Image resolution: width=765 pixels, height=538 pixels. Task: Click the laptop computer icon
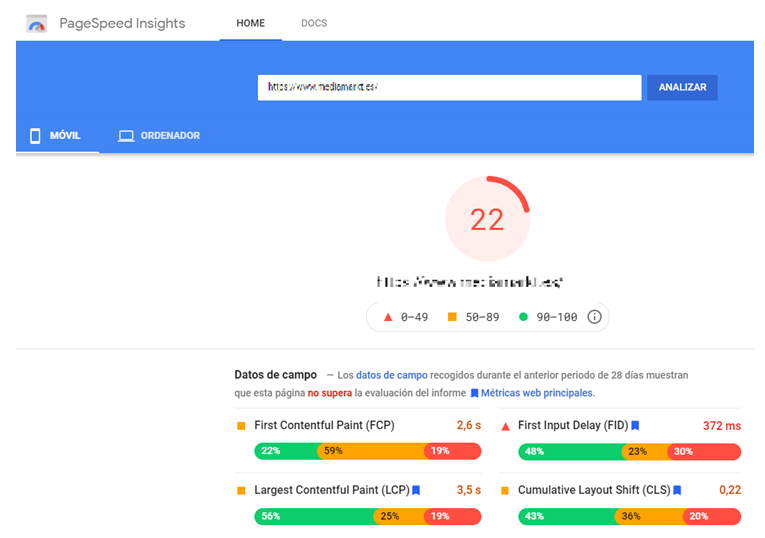click(x=126, y=136)
